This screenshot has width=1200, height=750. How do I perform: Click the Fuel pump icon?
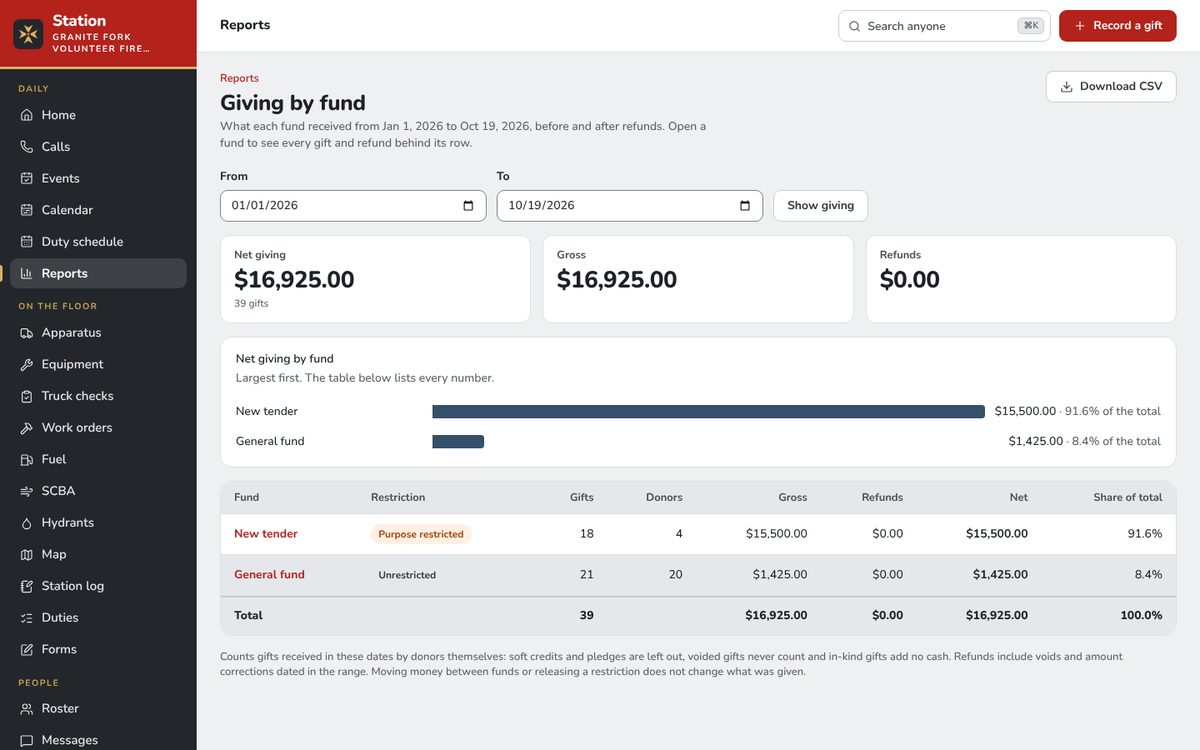(27, 459)
